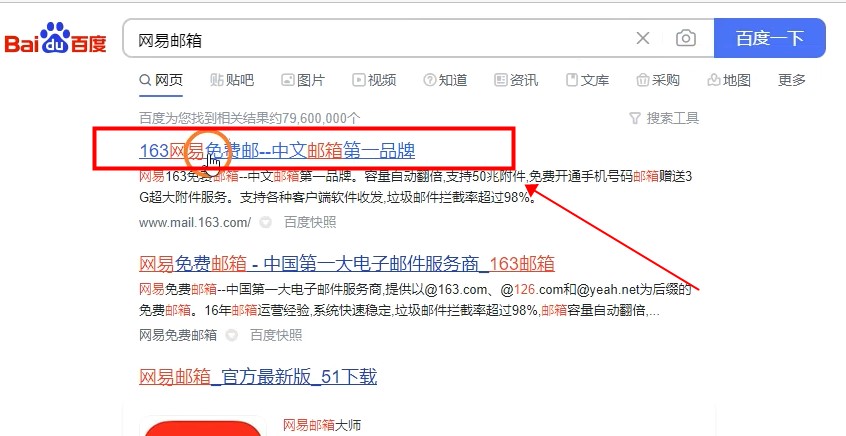Select the 知道 tab

pos(445,80)
